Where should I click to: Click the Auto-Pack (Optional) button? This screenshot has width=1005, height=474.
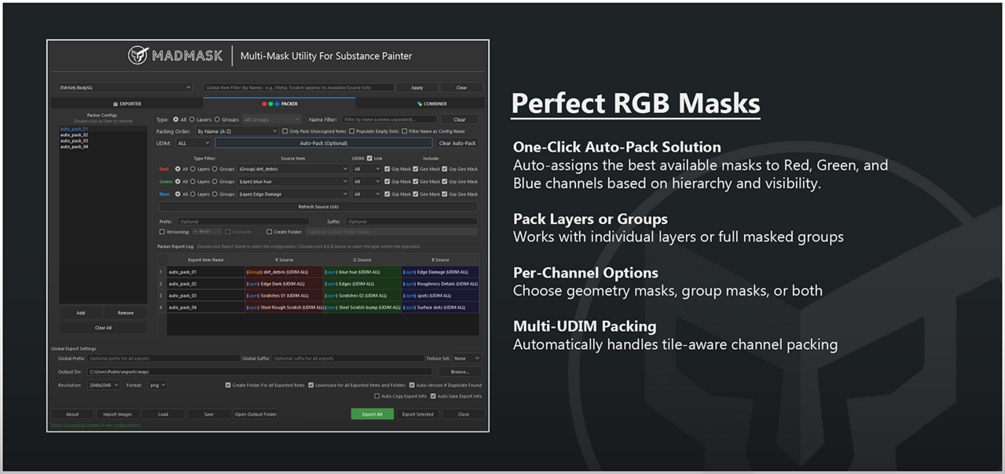click(324, 143)
